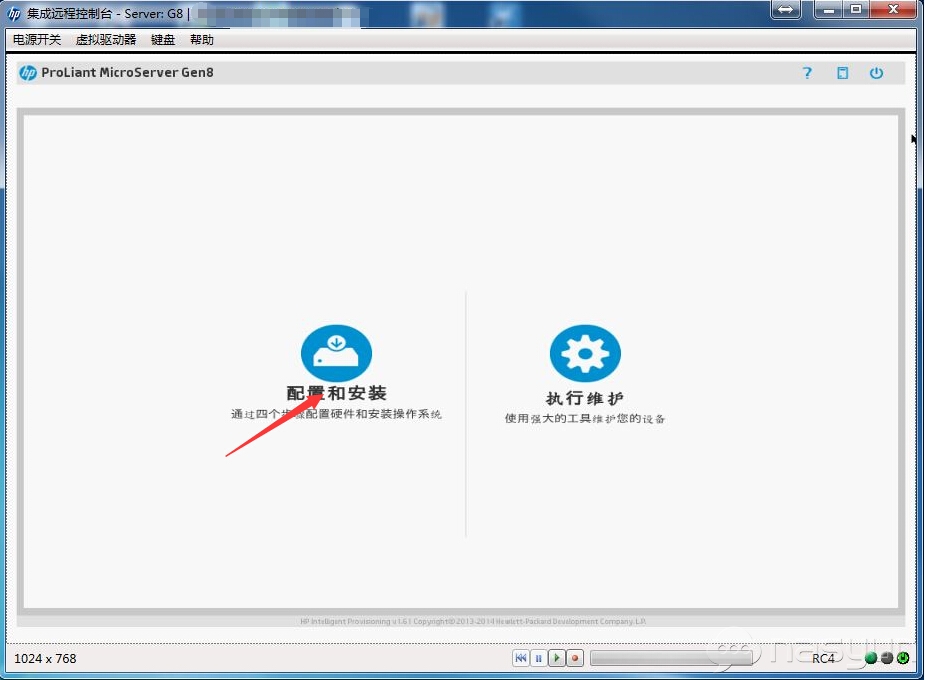925x680 pixels.
Task: Open the 电源开关 power switch menu
Action: tap(37, 40)
